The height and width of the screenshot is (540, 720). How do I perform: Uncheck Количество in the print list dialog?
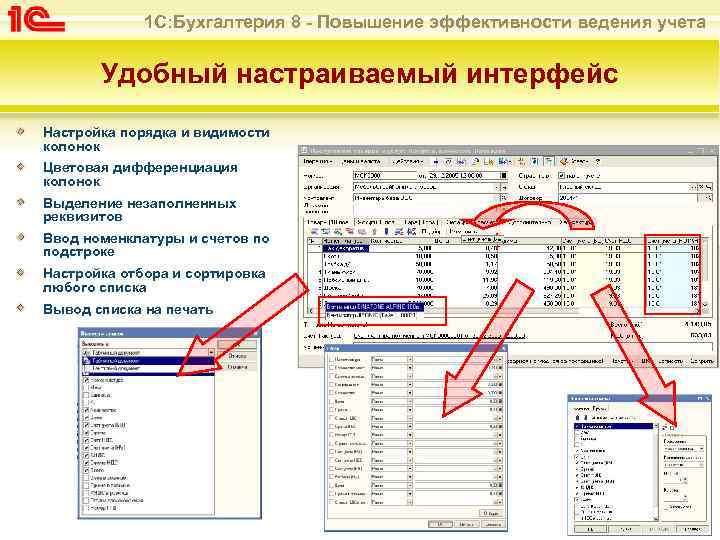point(86,410)
